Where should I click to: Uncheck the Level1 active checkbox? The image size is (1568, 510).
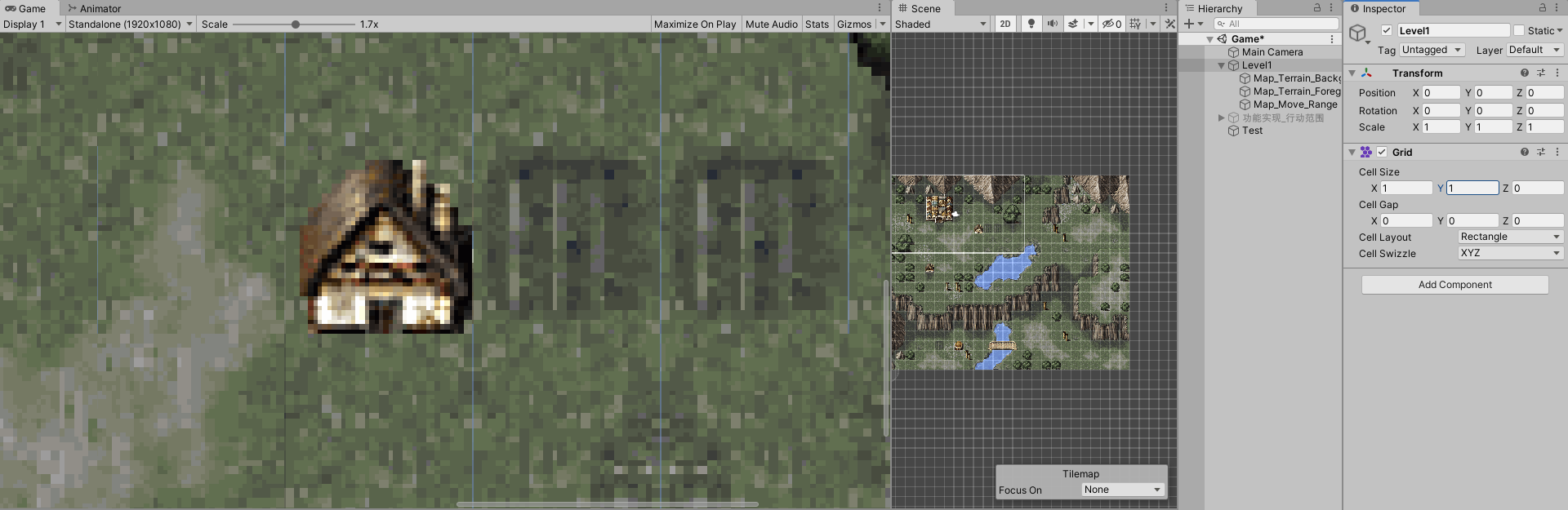pos(1387,30)
